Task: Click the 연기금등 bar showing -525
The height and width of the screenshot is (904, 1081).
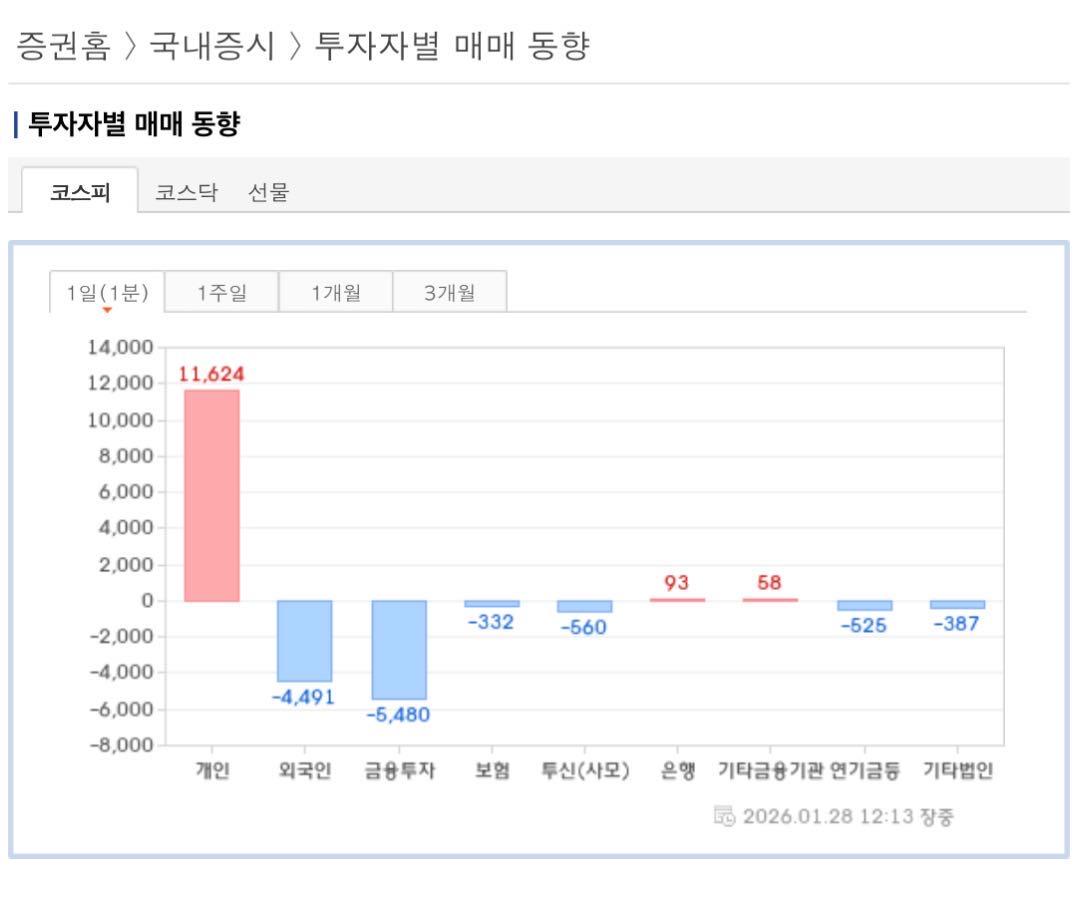Action: tap(864, 605)
